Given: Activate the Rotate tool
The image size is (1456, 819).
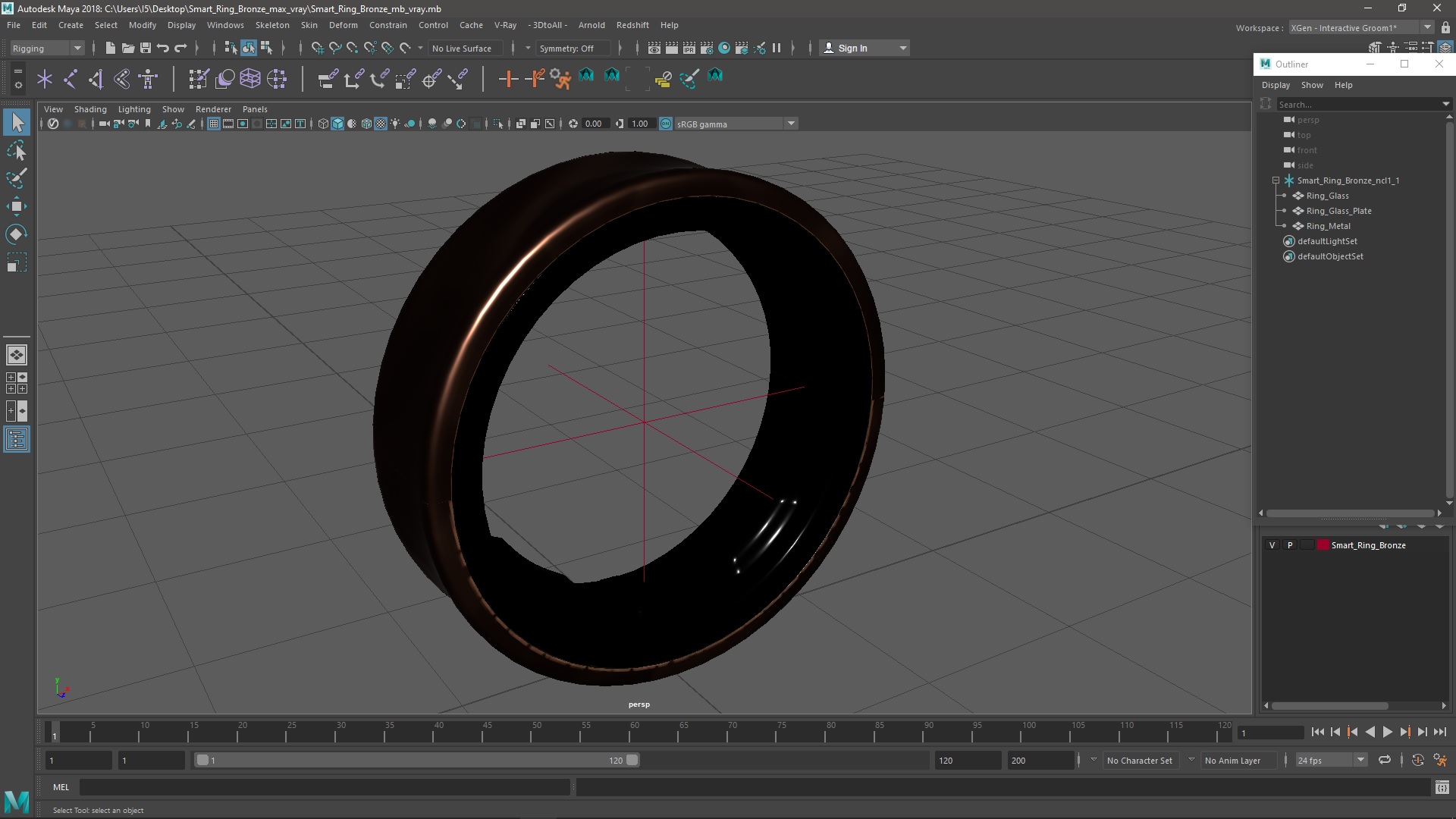Looking at the screenshot, I should click(x=17, y=234).
